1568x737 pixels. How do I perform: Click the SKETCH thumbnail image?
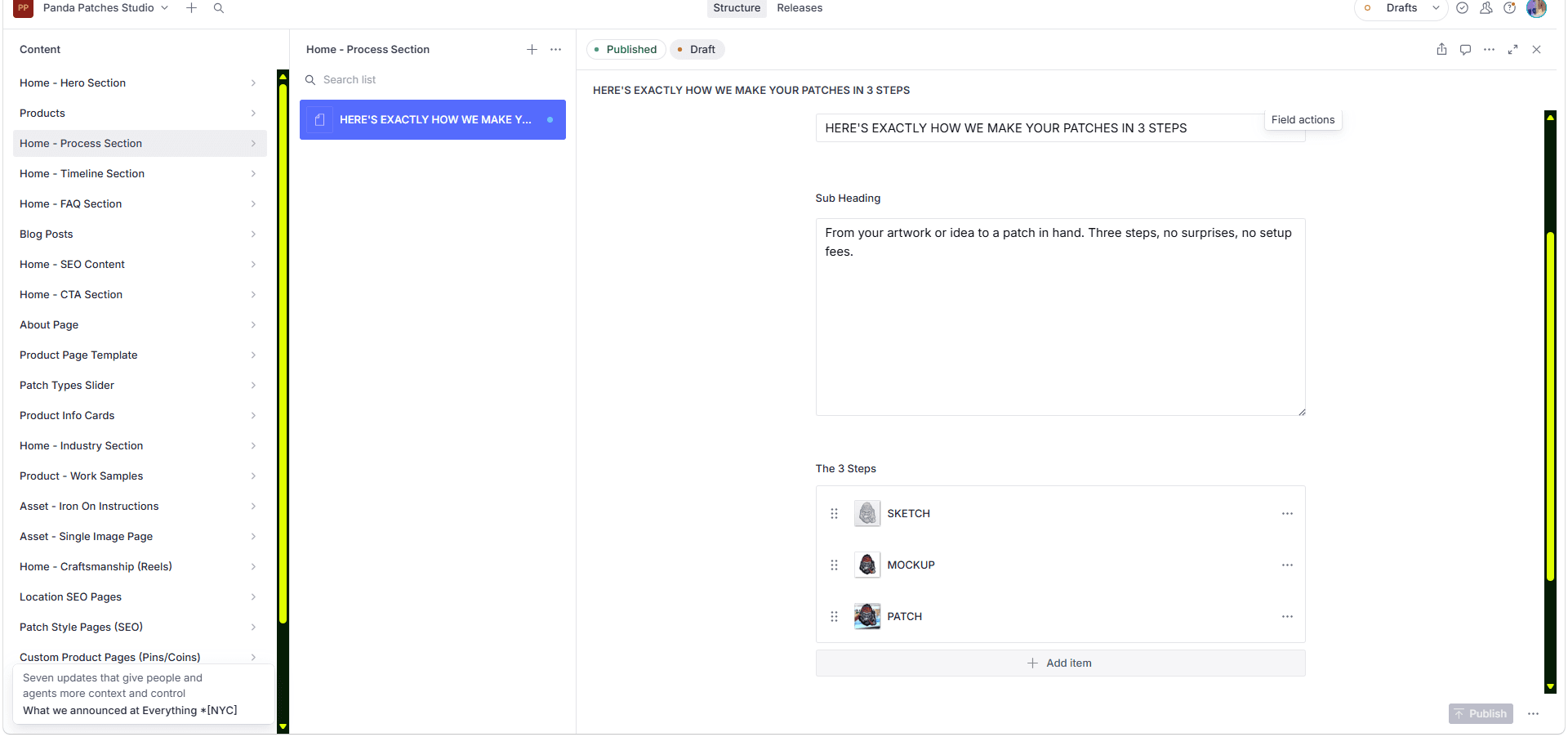[x=867, y=514]
